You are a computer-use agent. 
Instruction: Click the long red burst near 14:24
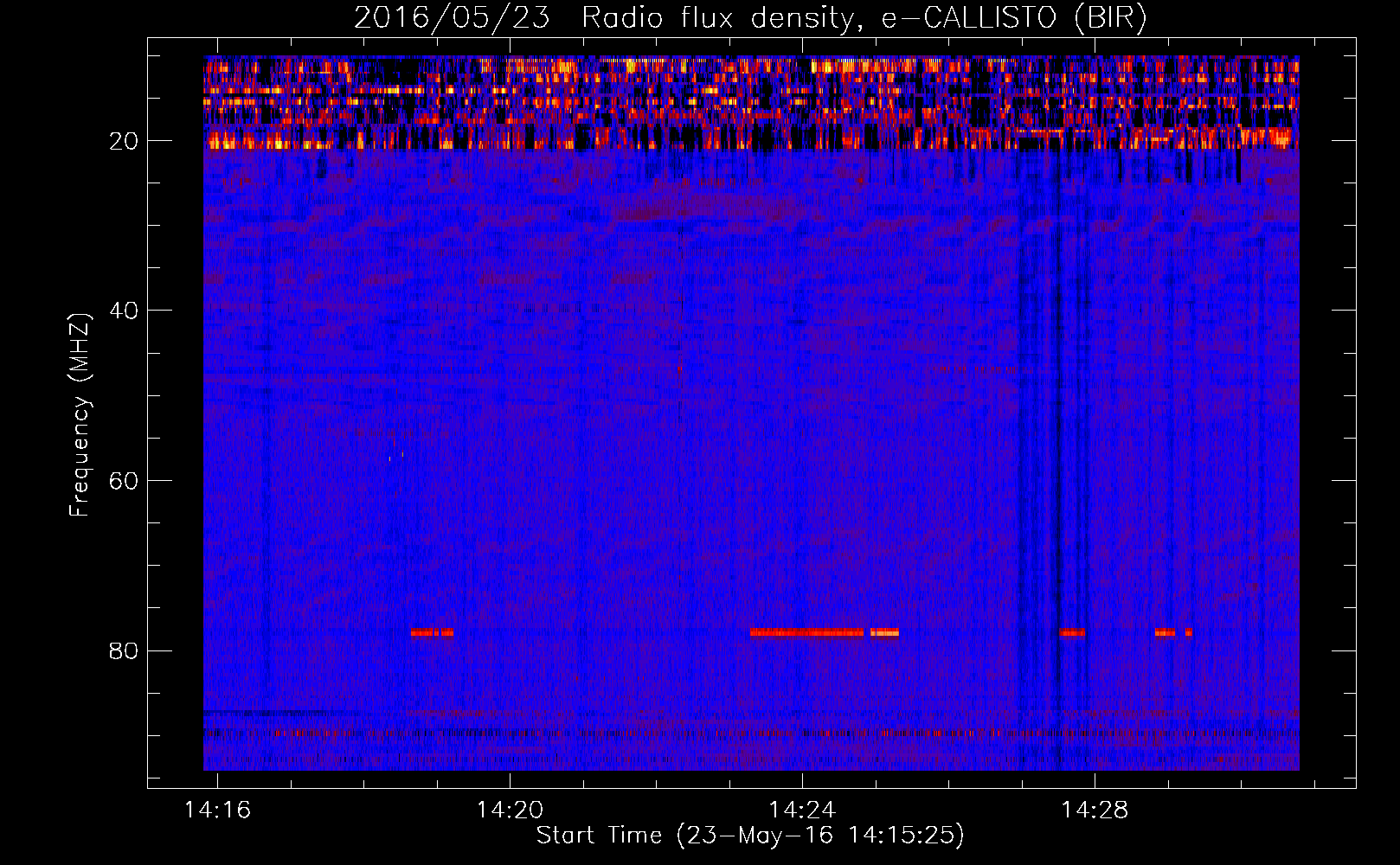806,632
